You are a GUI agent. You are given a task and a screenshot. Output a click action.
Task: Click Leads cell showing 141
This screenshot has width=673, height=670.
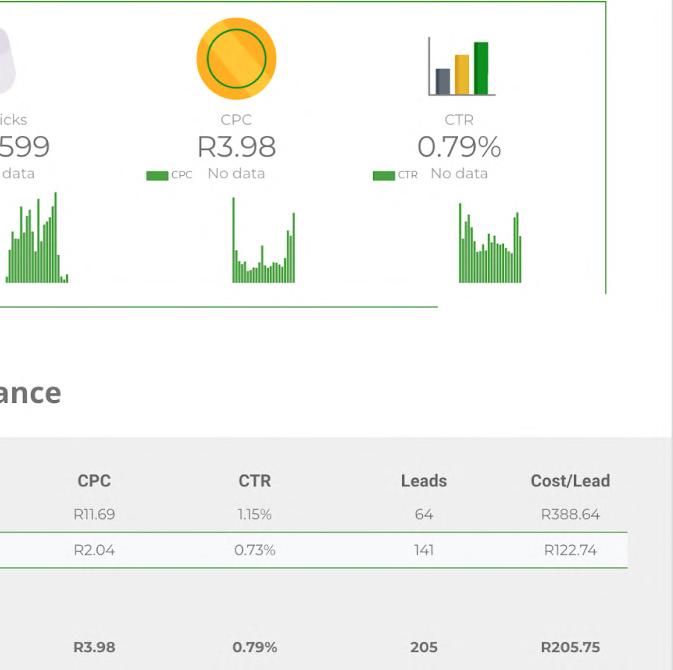tap(424, 550)
